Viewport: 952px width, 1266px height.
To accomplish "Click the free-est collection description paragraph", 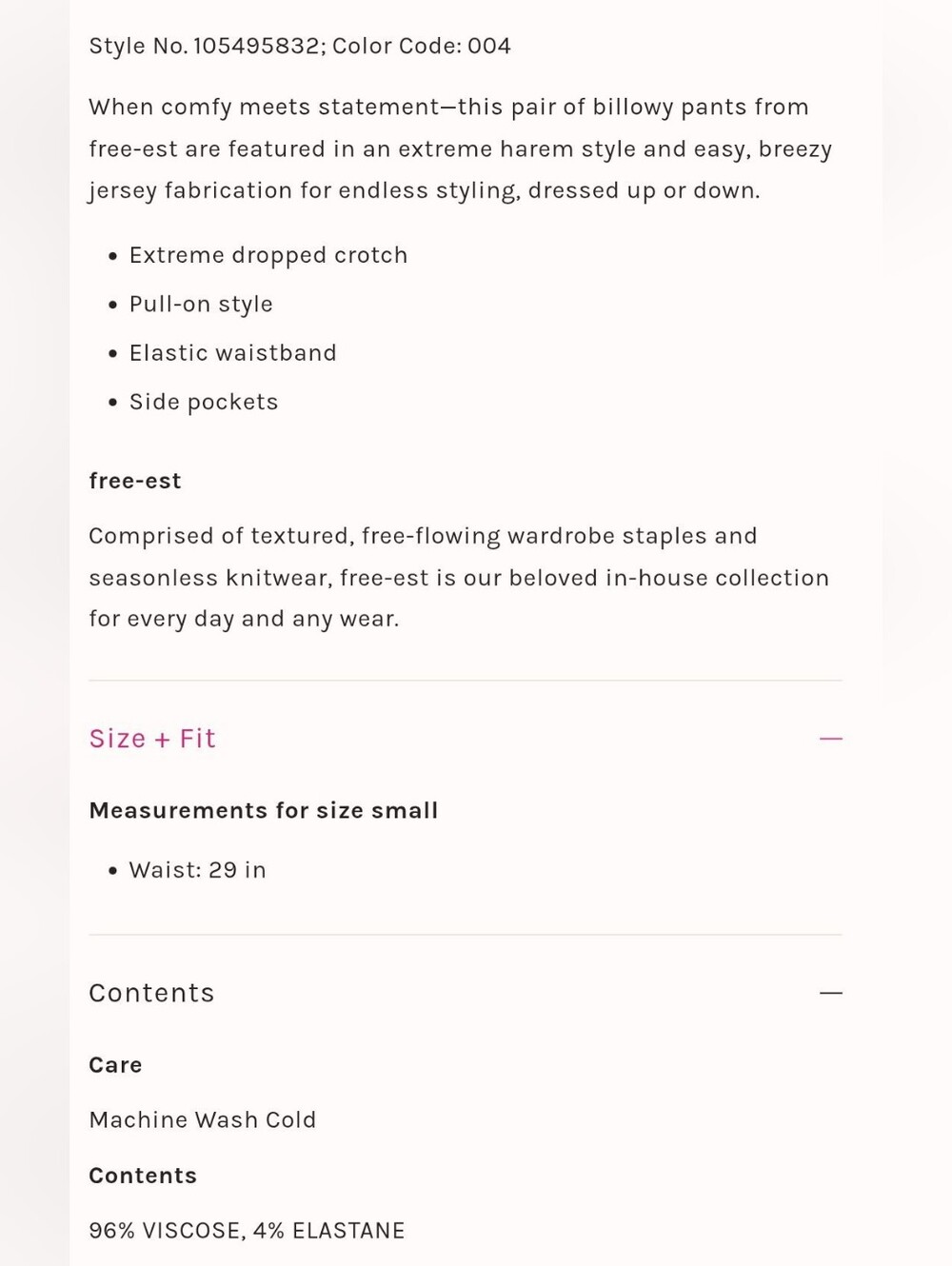I will click(459, 578).
